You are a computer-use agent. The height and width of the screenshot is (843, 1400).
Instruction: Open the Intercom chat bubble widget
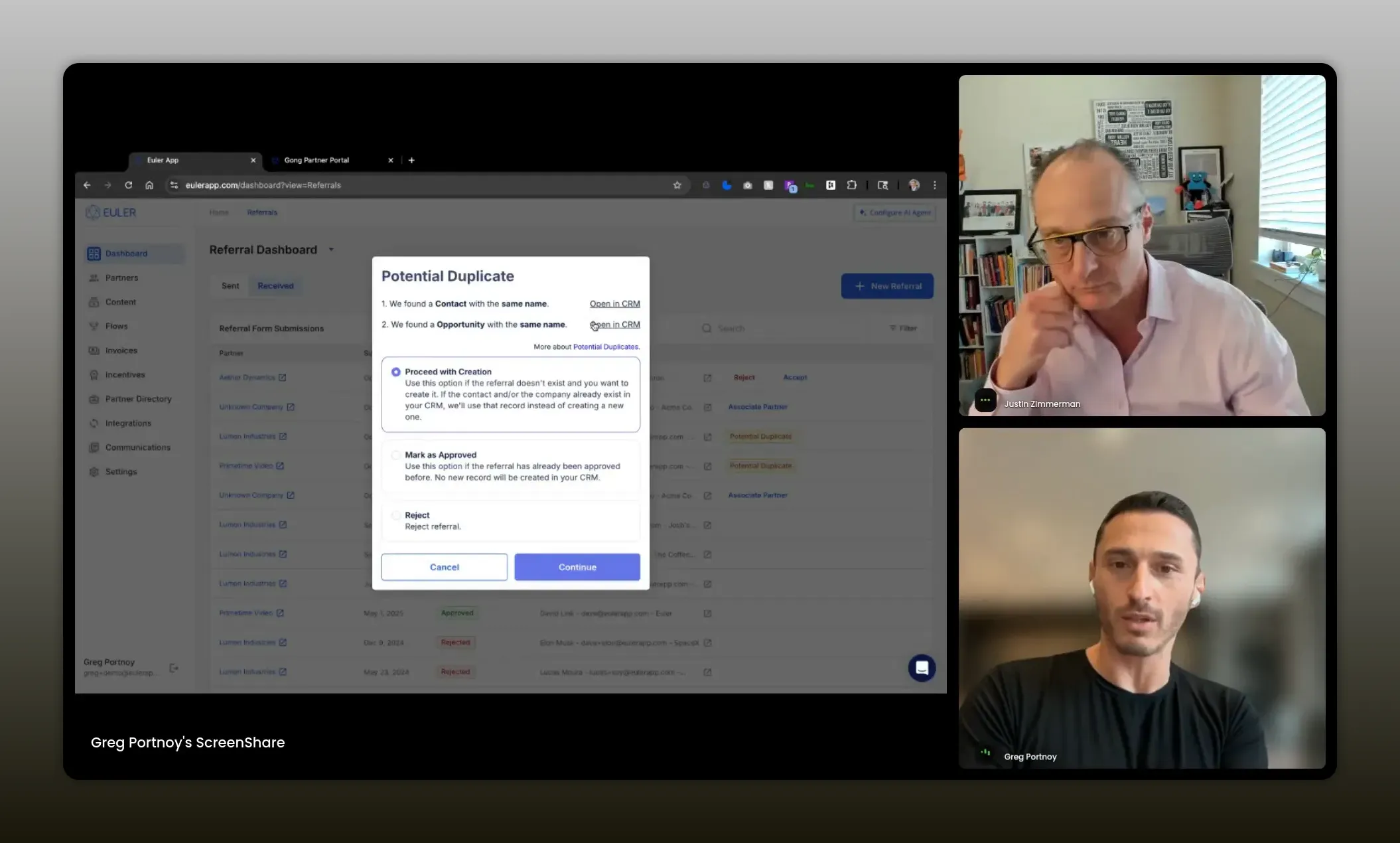[922, 668]
